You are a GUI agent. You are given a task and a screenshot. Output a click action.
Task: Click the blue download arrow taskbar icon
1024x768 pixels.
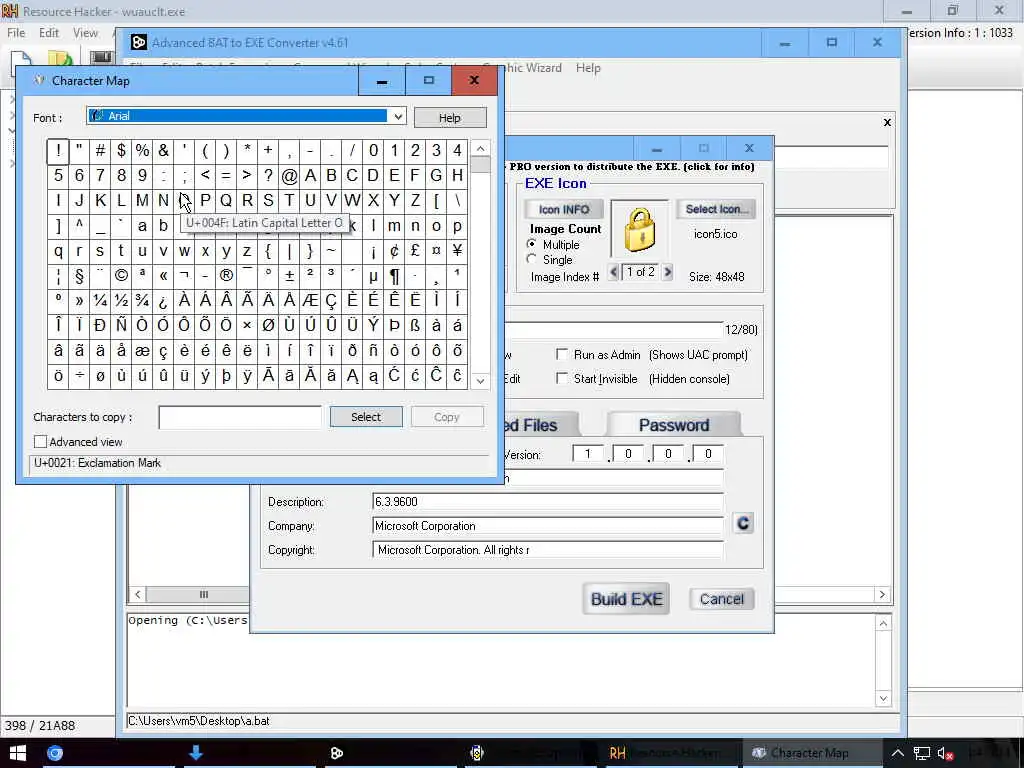(195, 753)
